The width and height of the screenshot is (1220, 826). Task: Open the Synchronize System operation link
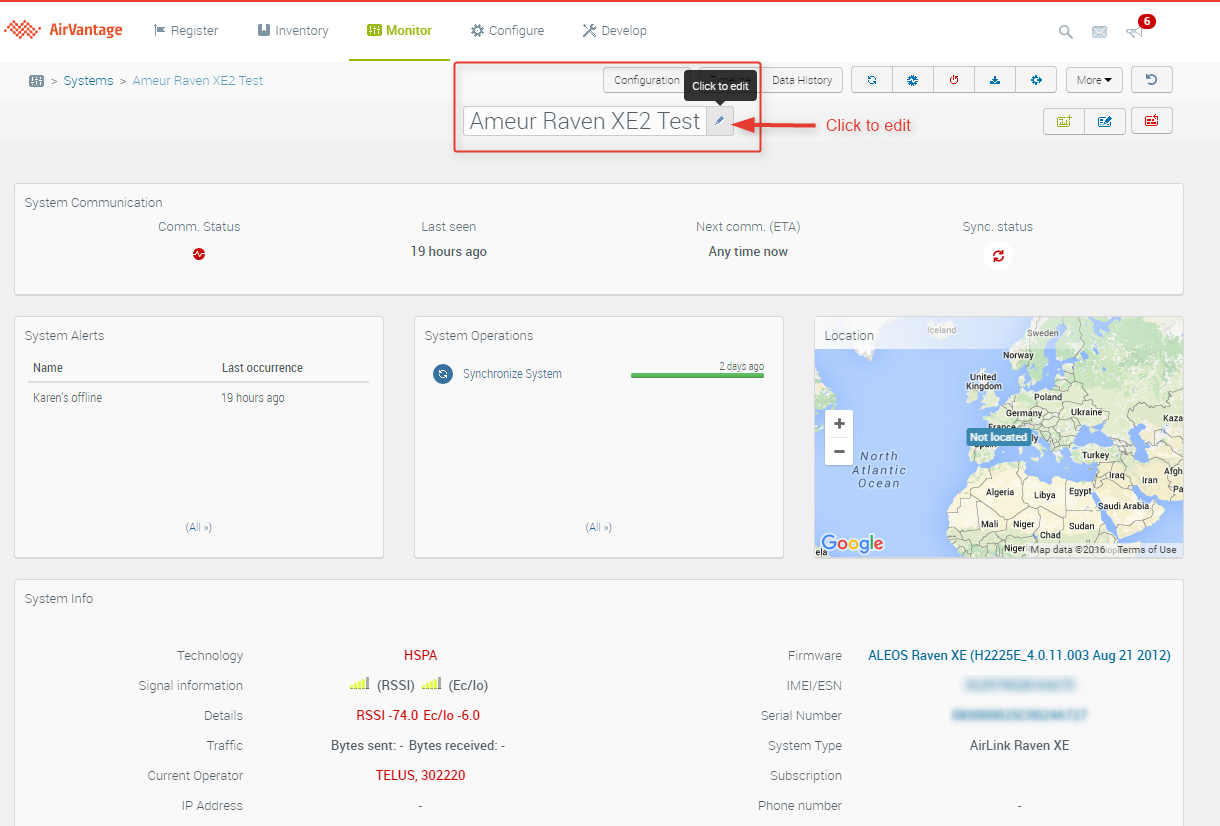click(x=512, y=374)
